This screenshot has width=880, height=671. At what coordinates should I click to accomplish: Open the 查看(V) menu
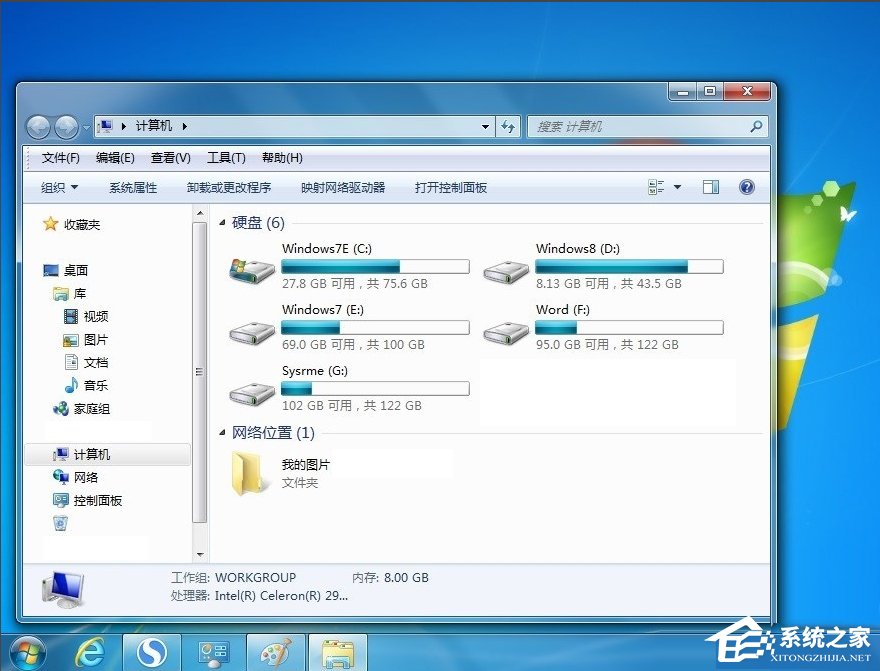[170, 157]
